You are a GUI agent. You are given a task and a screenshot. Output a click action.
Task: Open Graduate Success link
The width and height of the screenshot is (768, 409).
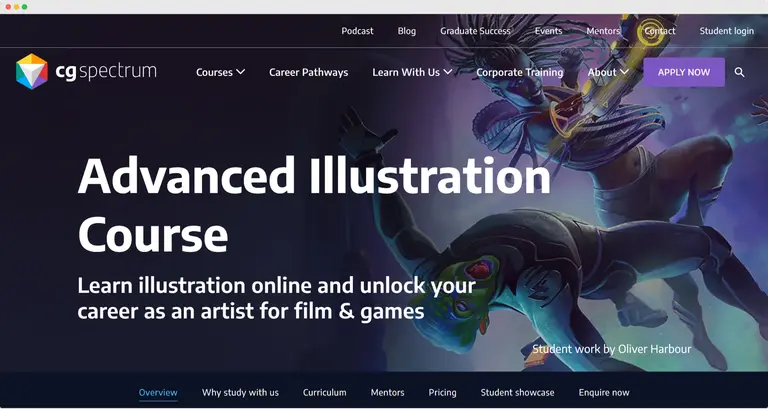[475, 31]
